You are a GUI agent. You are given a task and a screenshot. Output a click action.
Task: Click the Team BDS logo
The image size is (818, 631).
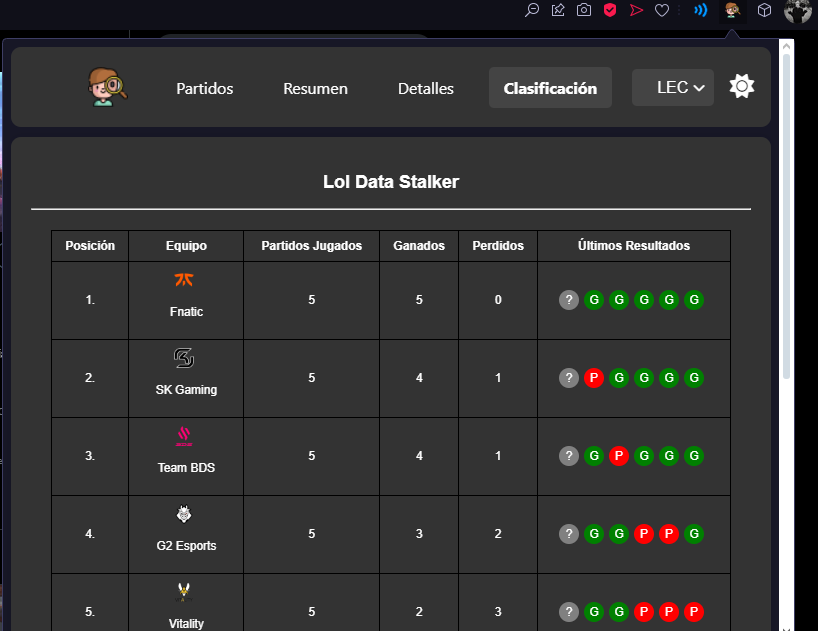click(184, 436)
